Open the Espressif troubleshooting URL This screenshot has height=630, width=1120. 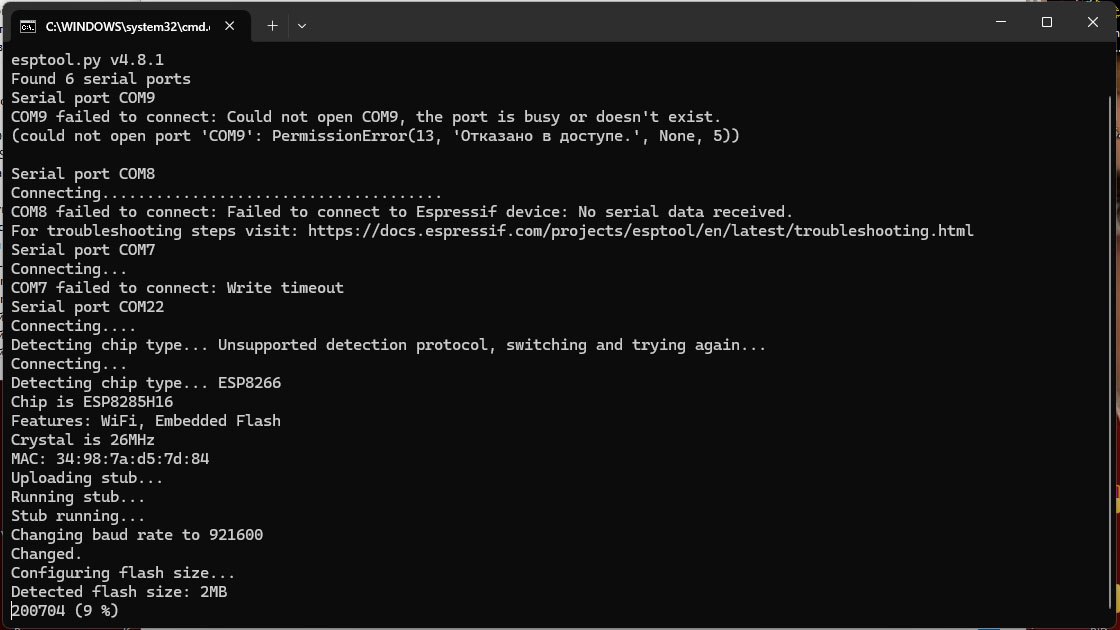[x=640, y=231]
